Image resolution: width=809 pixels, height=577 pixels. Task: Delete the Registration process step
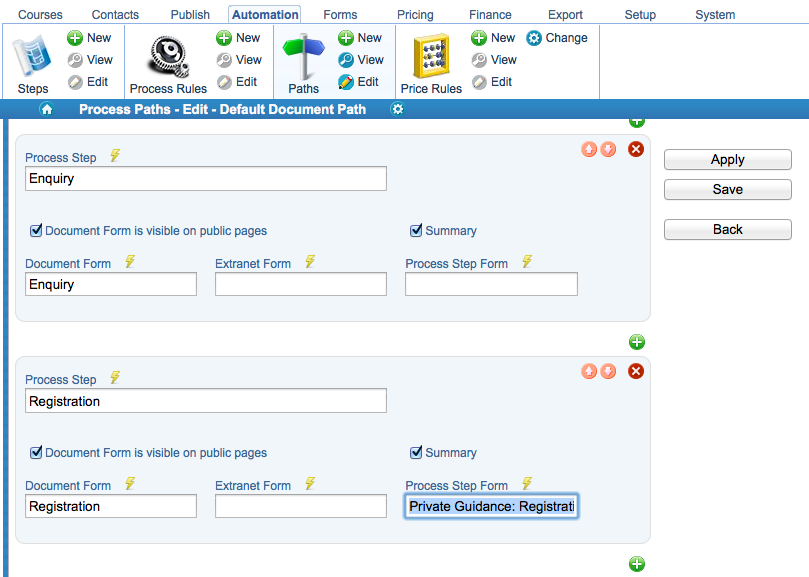(x=636, y=371)
